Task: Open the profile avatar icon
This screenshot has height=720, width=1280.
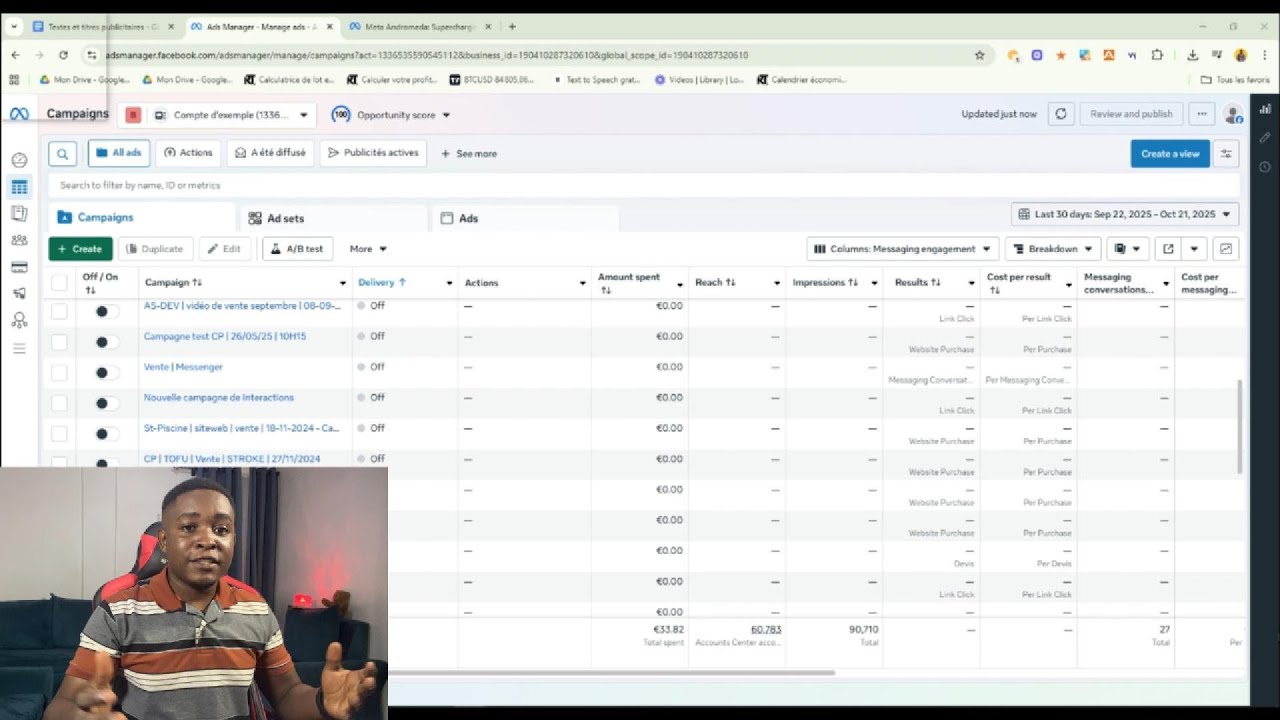Action: pos(1233,115)
